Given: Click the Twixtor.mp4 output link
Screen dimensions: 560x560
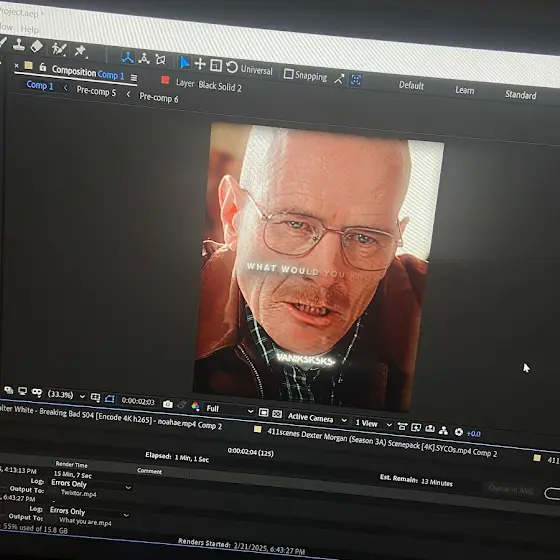Looking at the screenshot, I should [79, 493].
